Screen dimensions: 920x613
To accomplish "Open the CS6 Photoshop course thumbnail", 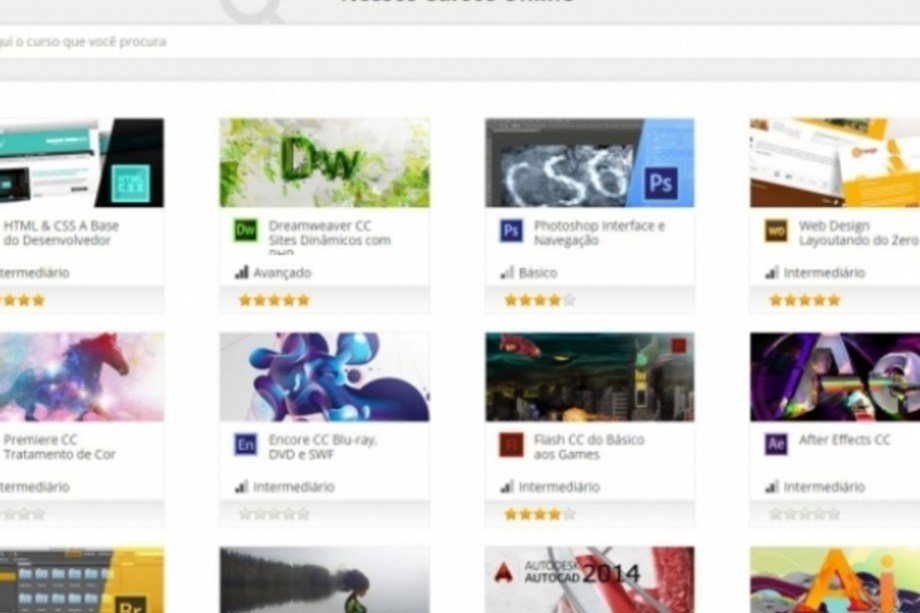I will [590, 162].
